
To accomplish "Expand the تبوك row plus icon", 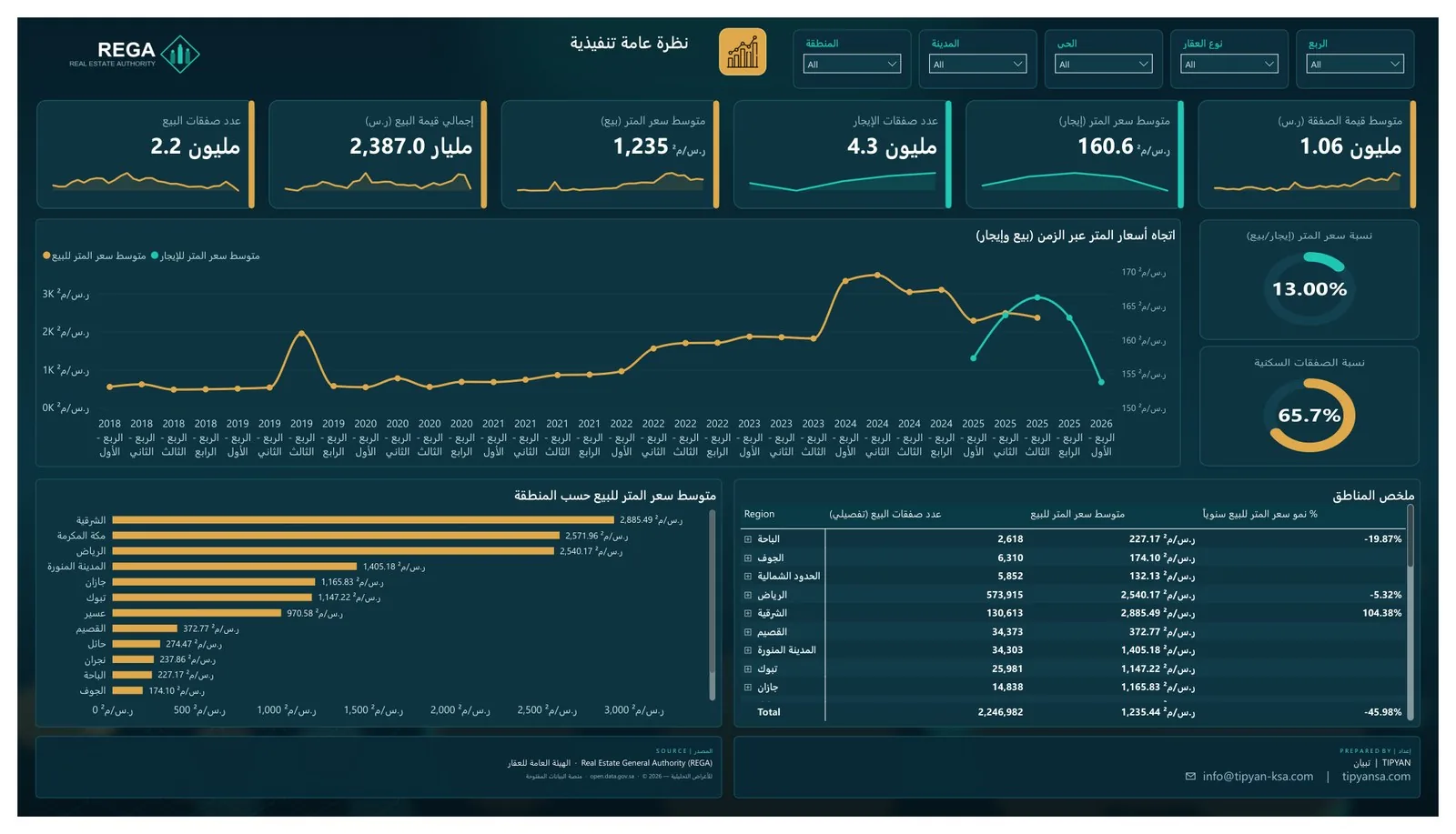I will coord(748,669).
